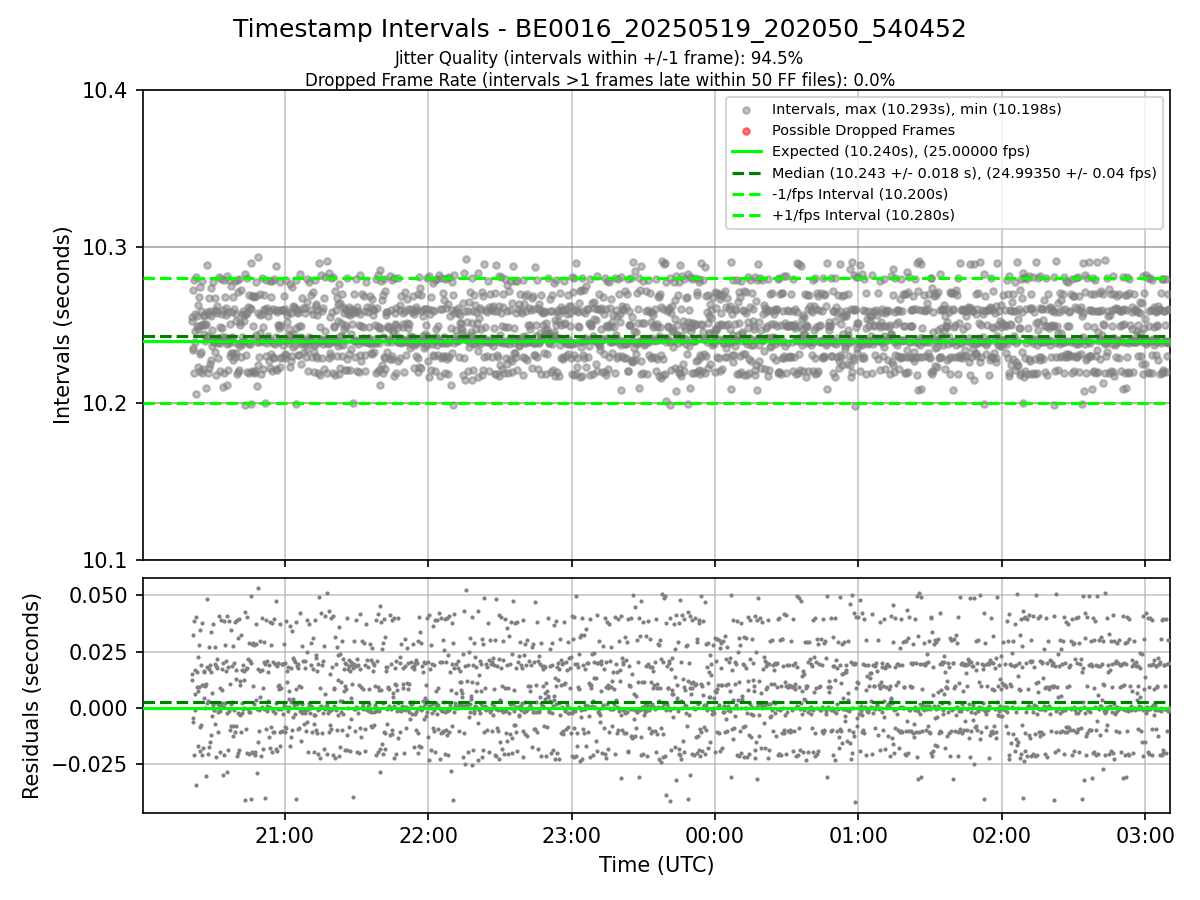The width and height of the screenshot is (1200, 900).
Task: Click the "Dropped Frame Rate" 0.0% subtitle line
Action: tap(599, 80)
